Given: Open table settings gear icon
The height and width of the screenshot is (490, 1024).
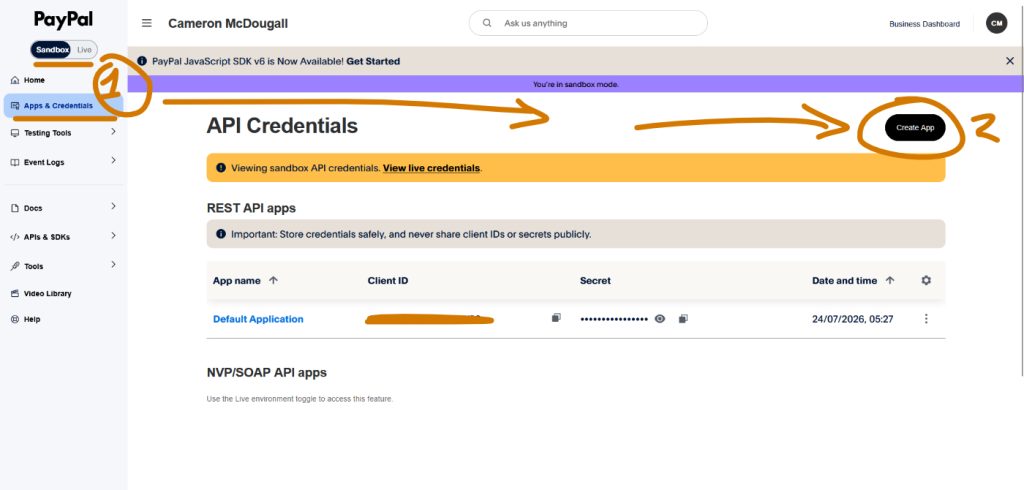Looking at the screenshot, I should (925, 280).
